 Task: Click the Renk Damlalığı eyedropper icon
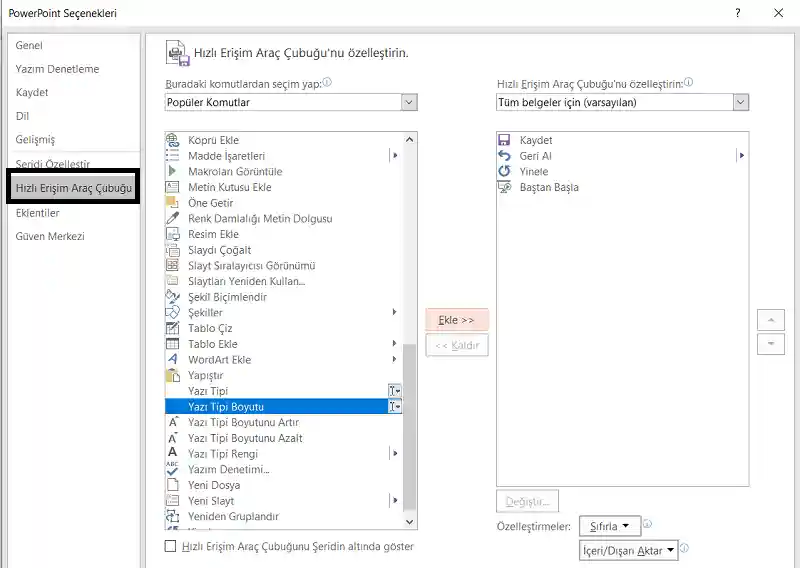[x=173, y=218]
